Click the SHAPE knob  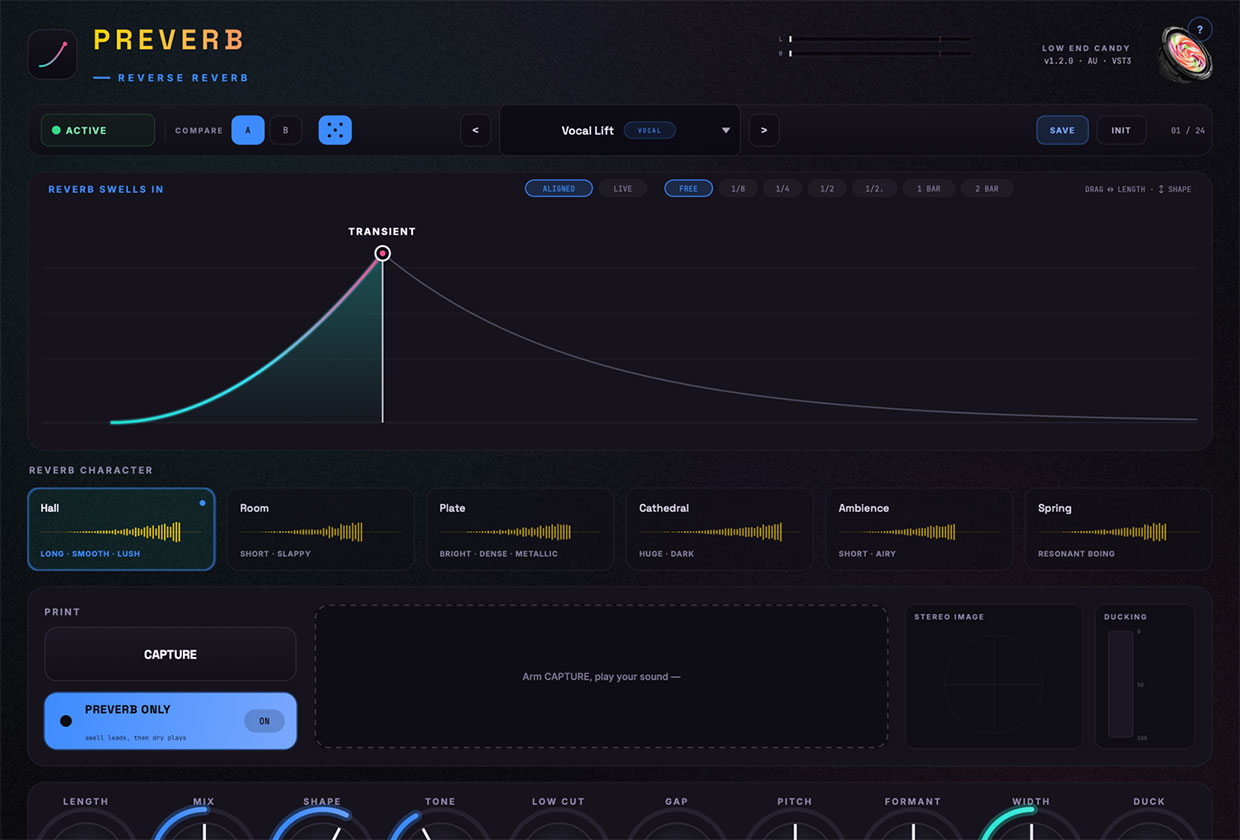coord(322,825)
